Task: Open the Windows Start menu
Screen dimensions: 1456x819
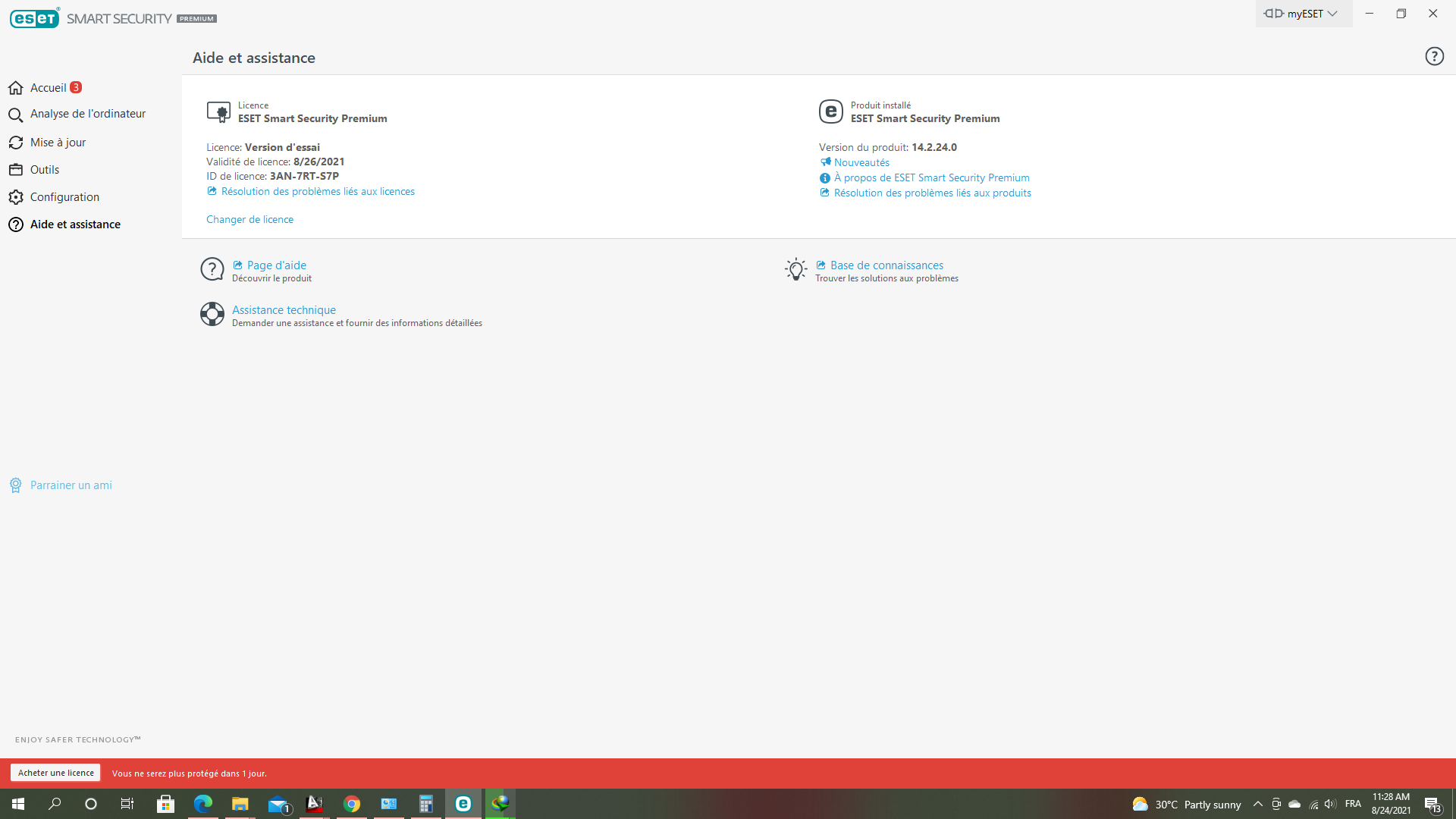Action: tap(18, 804)
